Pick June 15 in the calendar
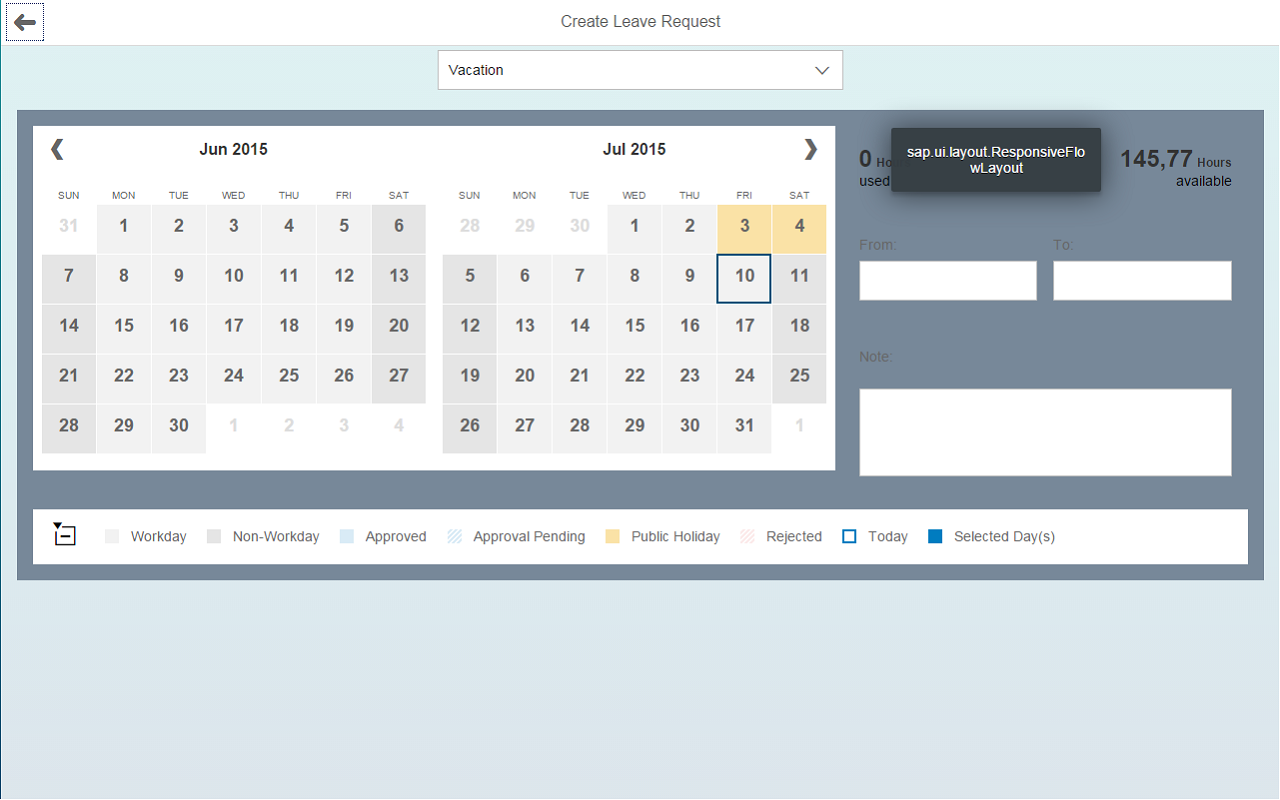This screenshot has width=1280, height=800. pos(124,328)
